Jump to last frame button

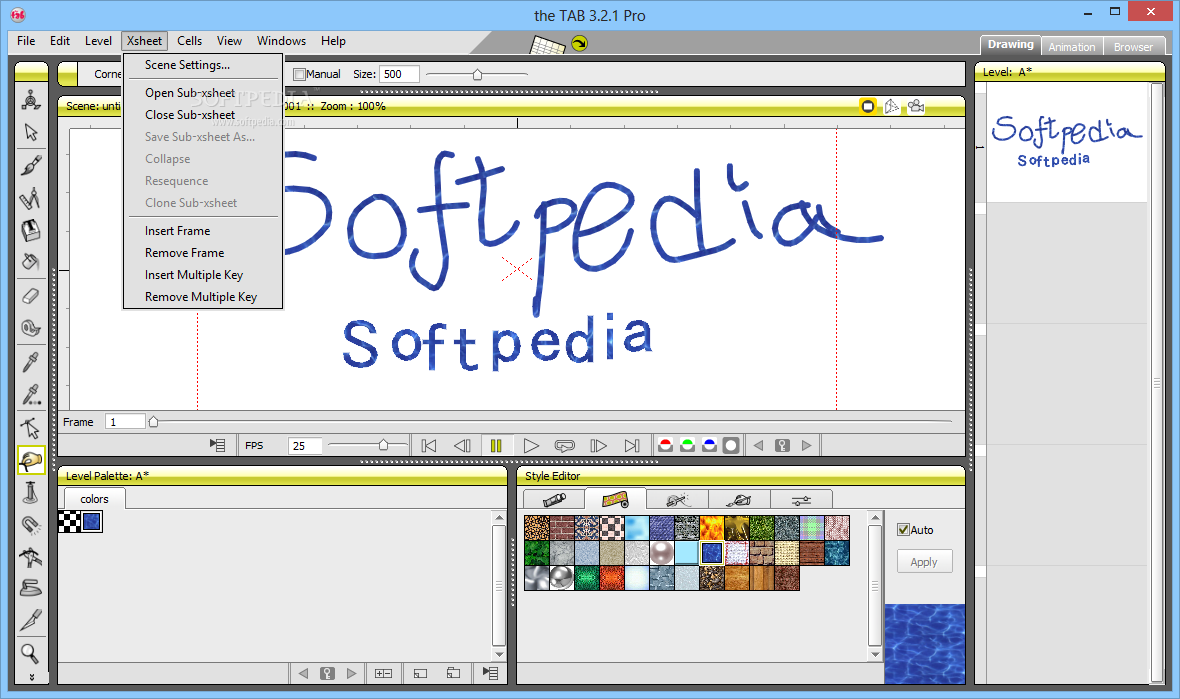click(x=632, y=445)
